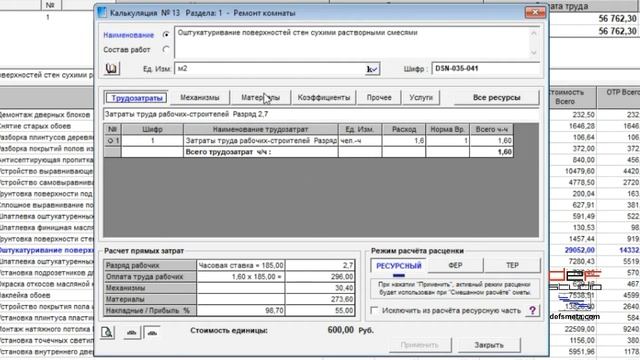Click cost value 10479,60 in background table
The width and height of the screenshot is (640, 360).
(x=580, y=171)
